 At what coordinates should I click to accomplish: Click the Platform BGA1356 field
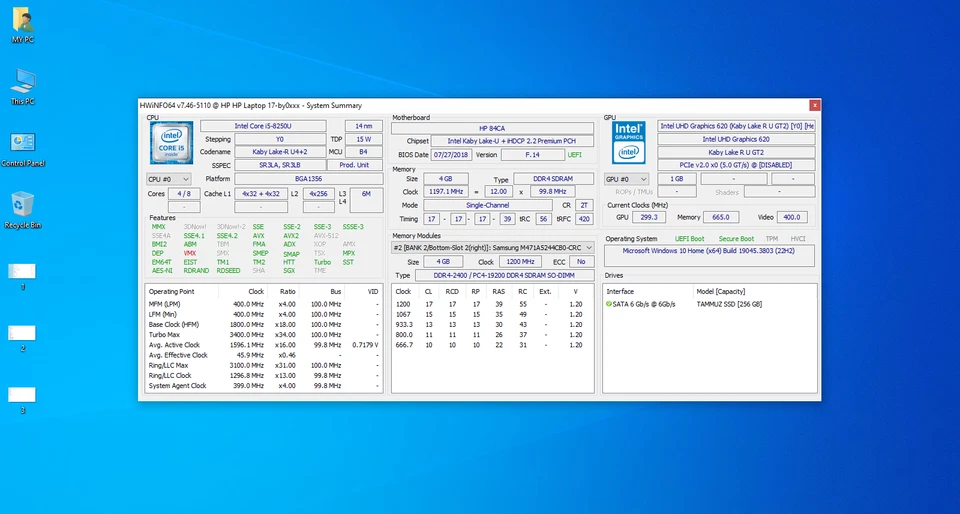tap(309, 179)
